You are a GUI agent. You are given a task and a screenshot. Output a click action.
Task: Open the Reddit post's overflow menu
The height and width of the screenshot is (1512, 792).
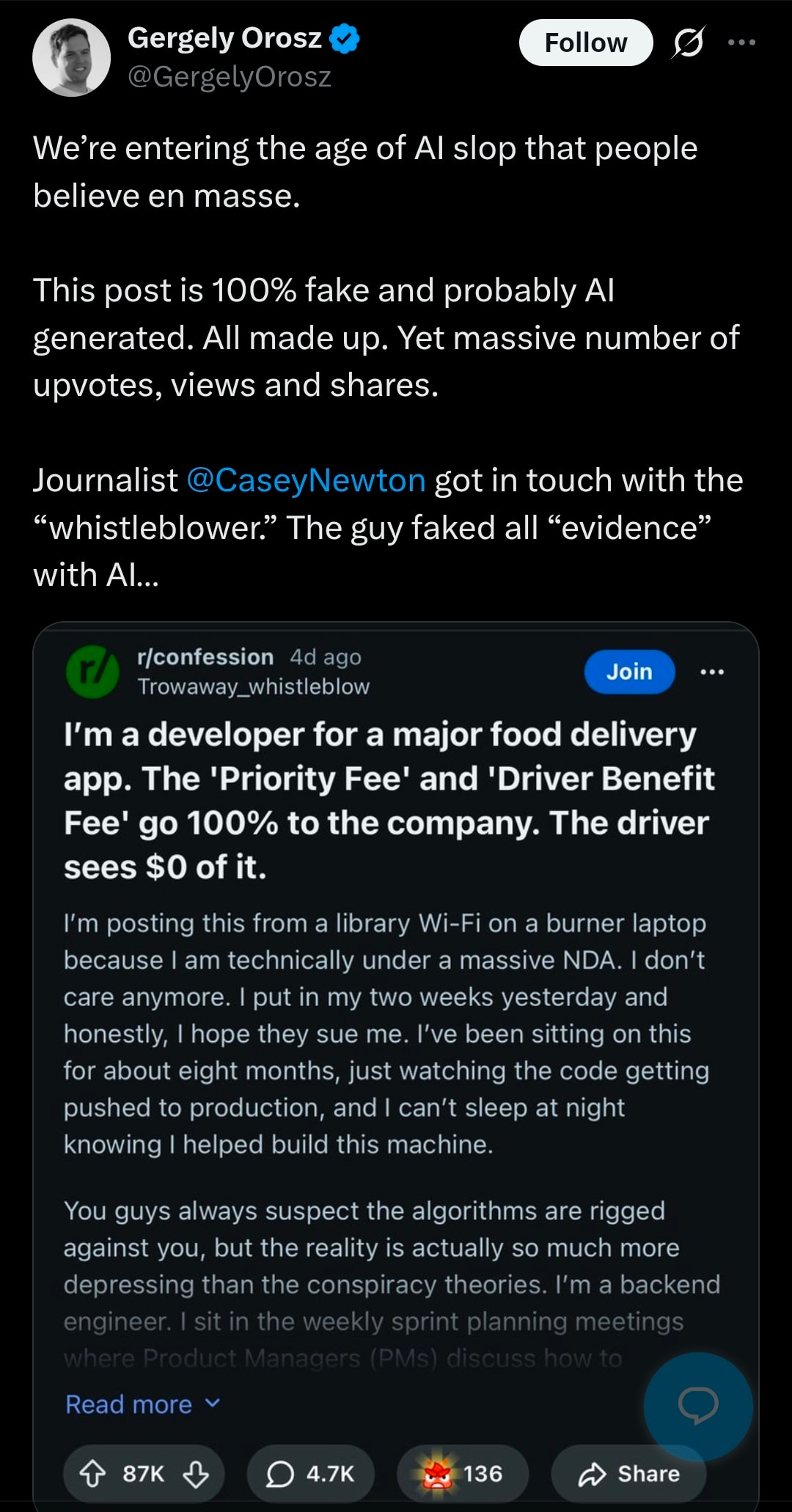coord(712,672)
